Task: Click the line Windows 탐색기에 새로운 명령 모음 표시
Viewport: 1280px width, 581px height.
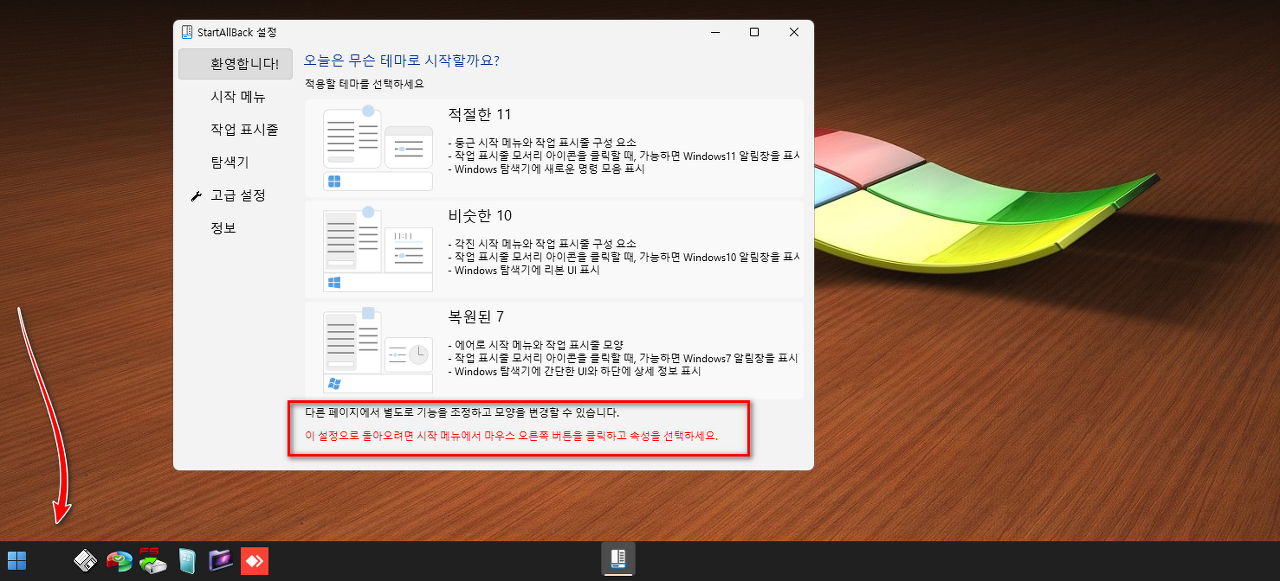Action: coord(546,169)
